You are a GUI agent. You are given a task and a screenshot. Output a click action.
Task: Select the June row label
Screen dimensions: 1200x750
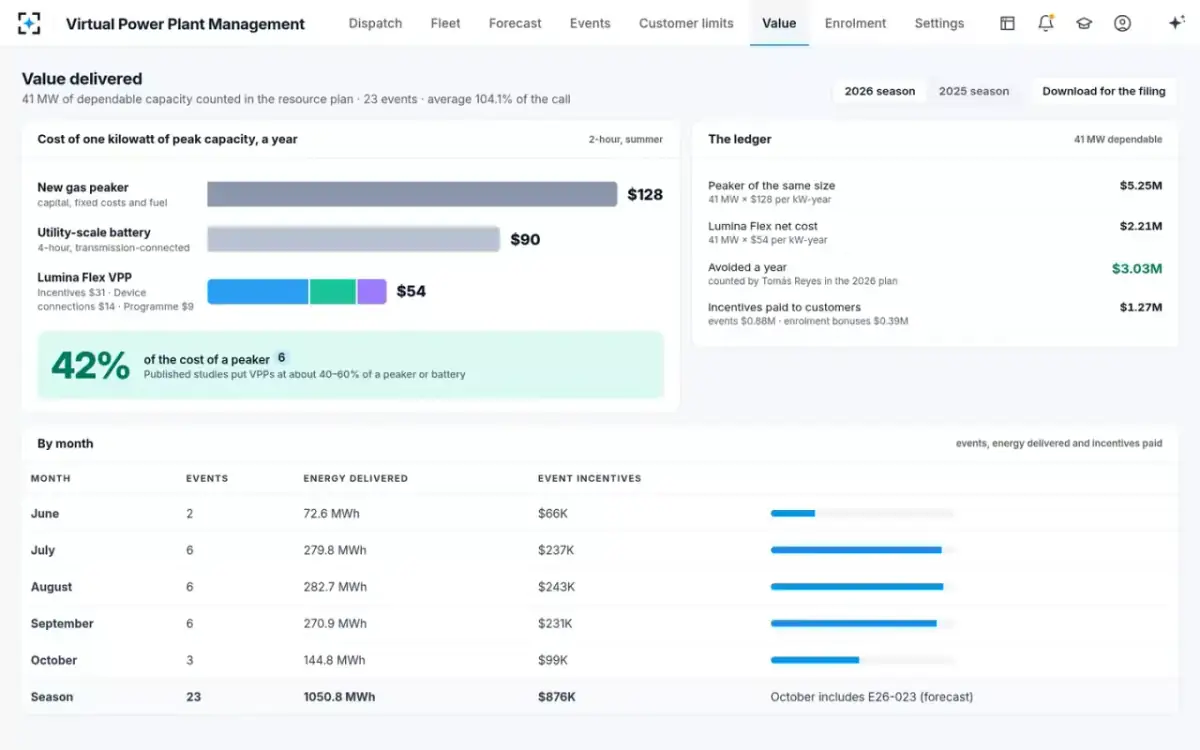coord(45,513)
